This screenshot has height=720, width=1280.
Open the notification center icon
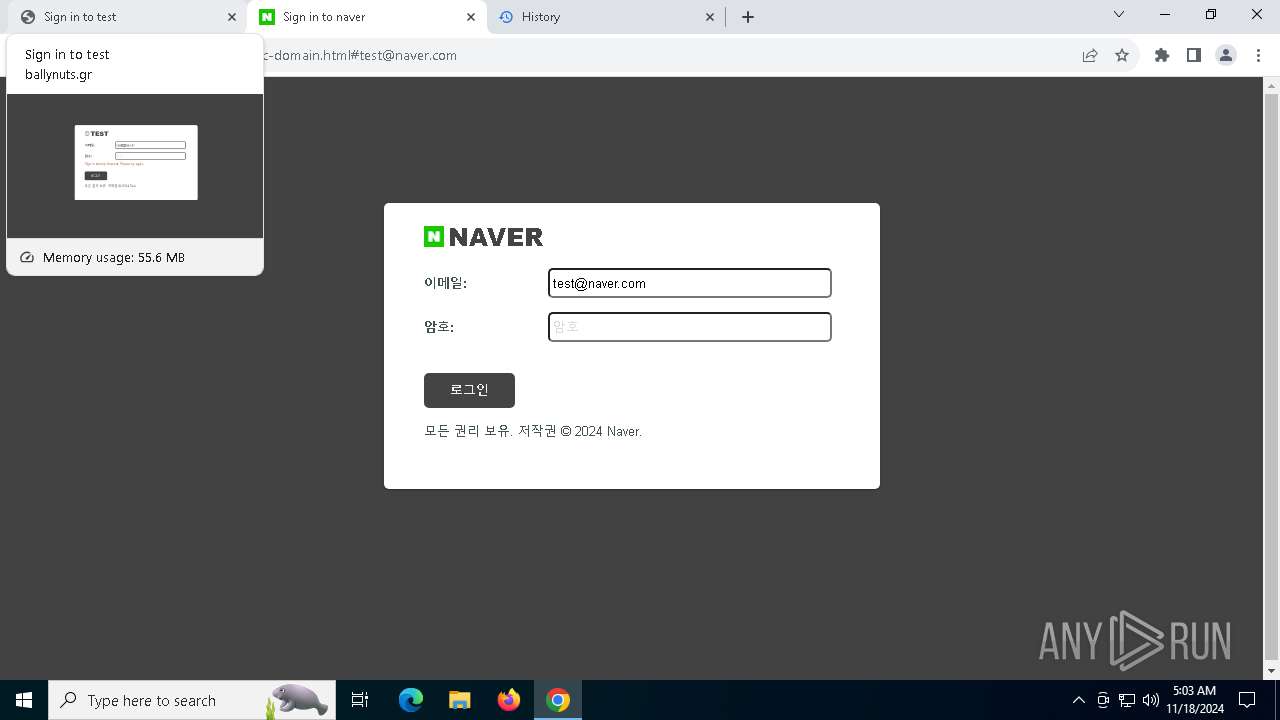point(1247,700)
